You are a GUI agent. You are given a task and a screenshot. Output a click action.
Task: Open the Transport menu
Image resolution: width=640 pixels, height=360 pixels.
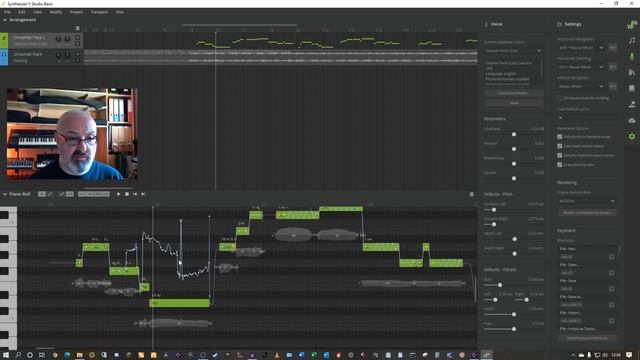click(x=99, y=12)
